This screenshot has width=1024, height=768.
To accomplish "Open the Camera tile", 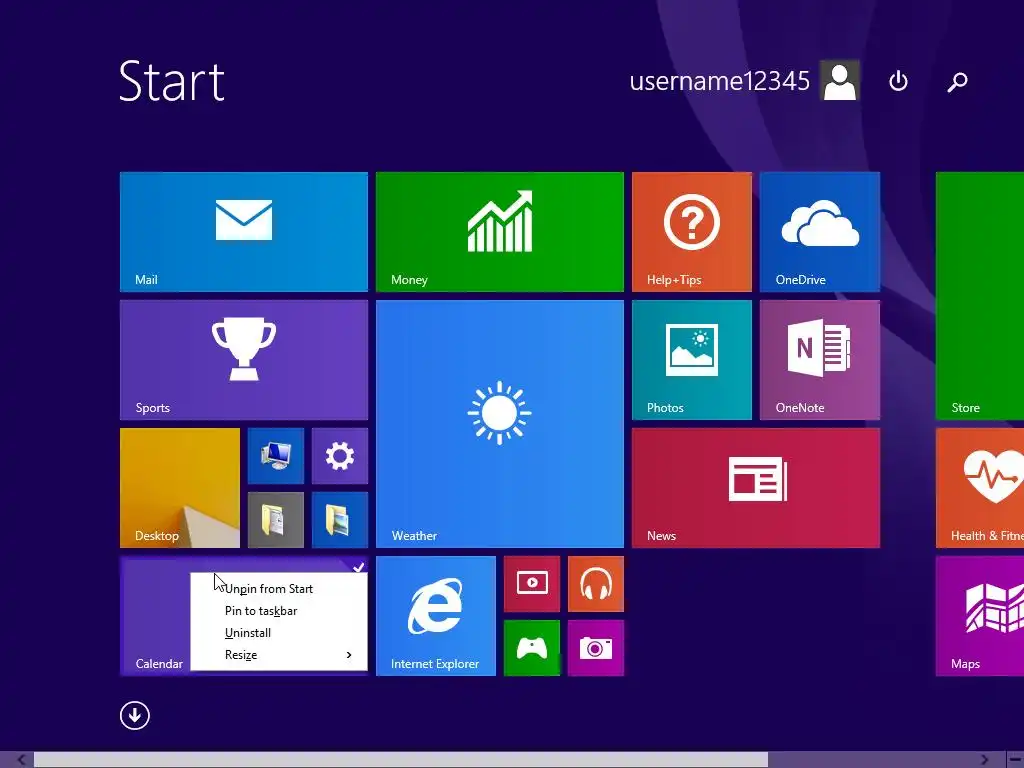I will (596, 648).
